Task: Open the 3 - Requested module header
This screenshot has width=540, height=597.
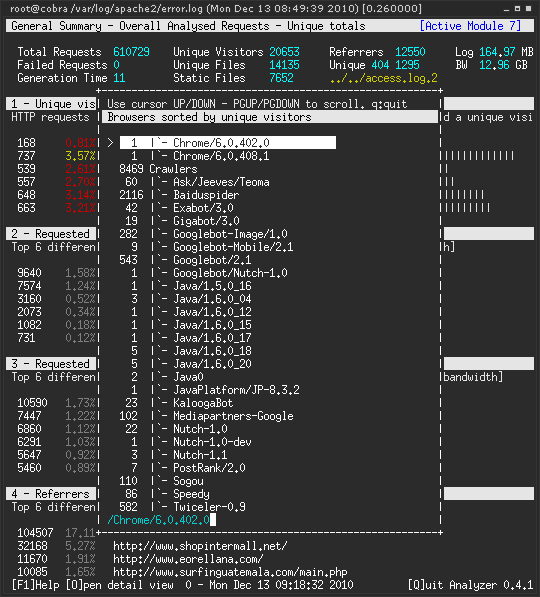Action: point(51,364)
